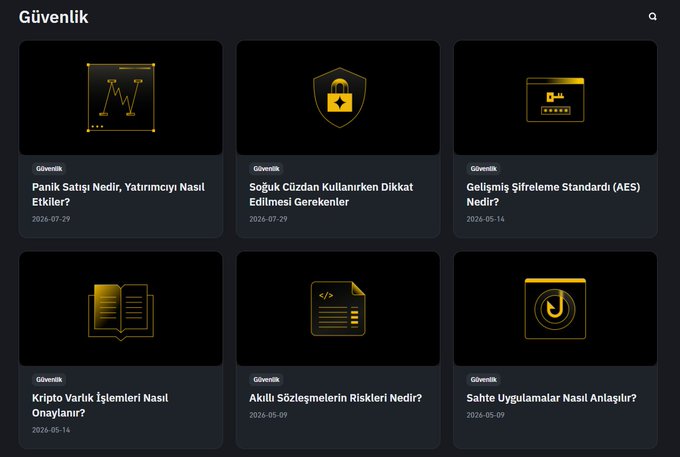Click date 2026-07-29 under Panik Satışı article

(x=51, y=219)
